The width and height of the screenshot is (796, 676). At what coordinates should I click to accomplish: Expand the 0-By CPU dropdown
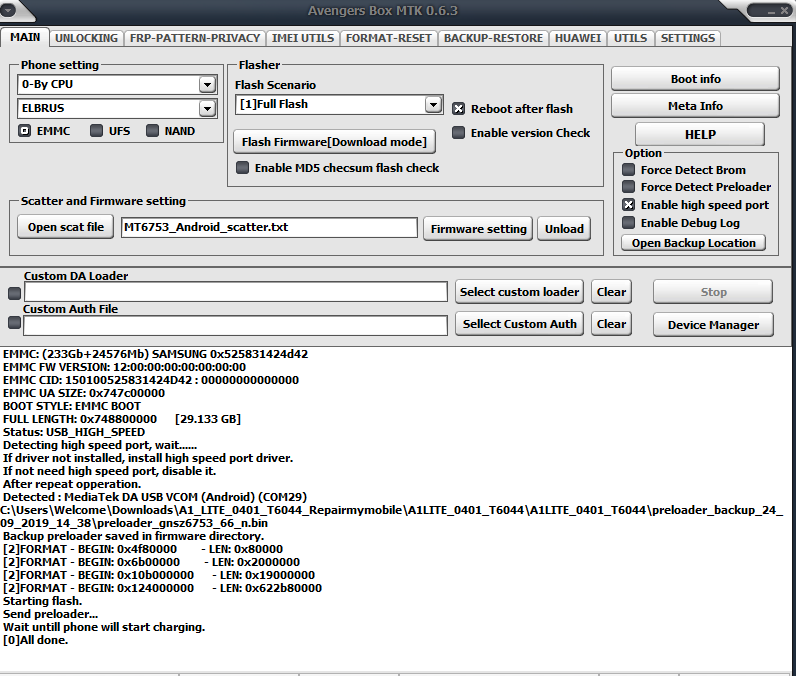(207, 84)
